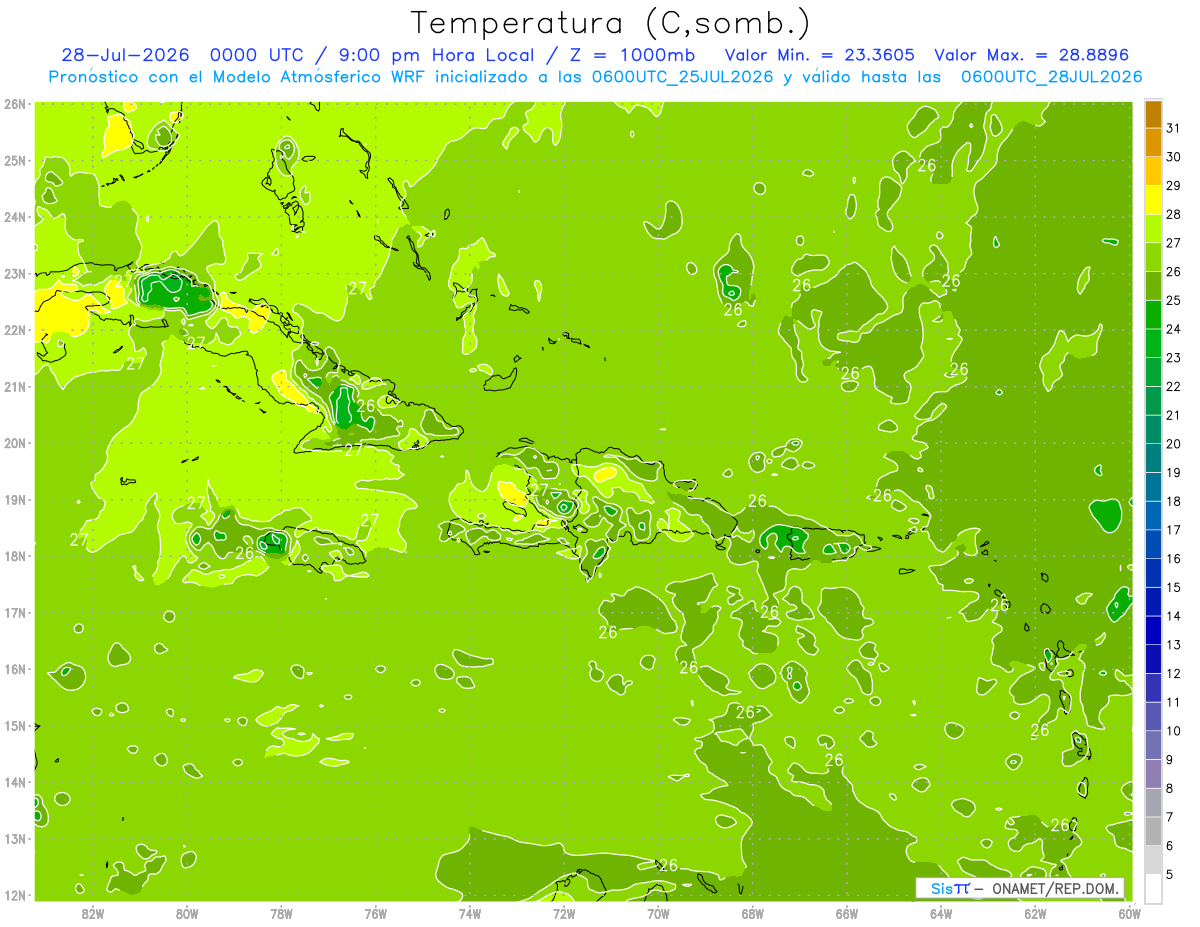Select the "21N" latitude label
1200x927 pixels.
click(x=15, y=387)
